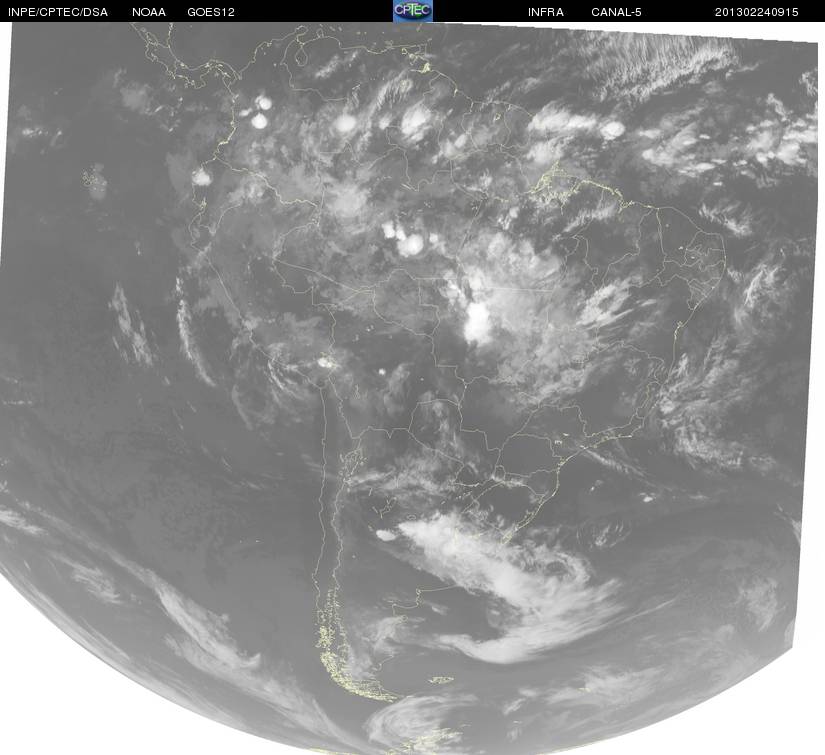Select the INPE/CPTEC/DSA header text
825x755 pixels.
point(58,12)
